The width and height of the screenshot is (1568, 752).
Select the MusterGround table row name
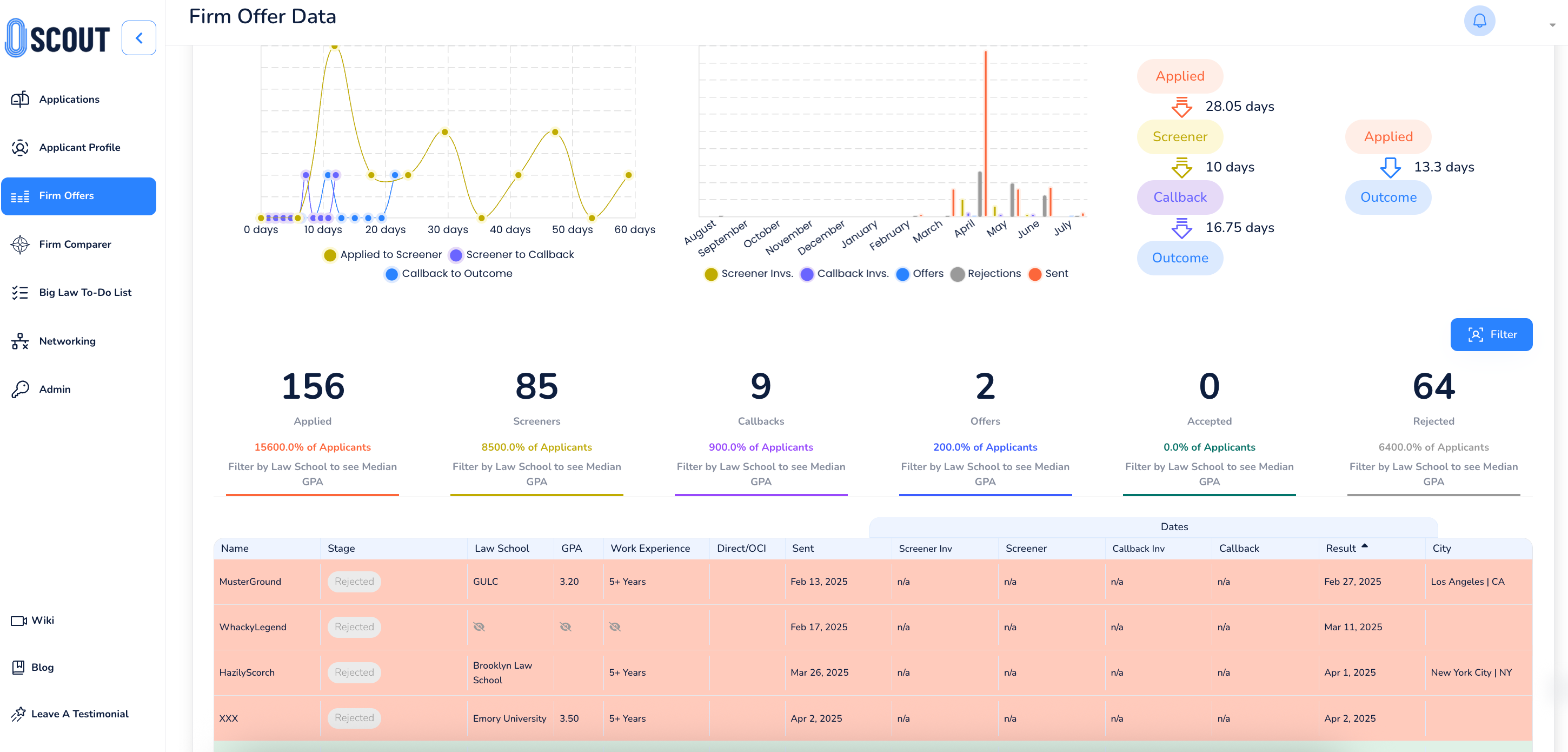[250, 582]
